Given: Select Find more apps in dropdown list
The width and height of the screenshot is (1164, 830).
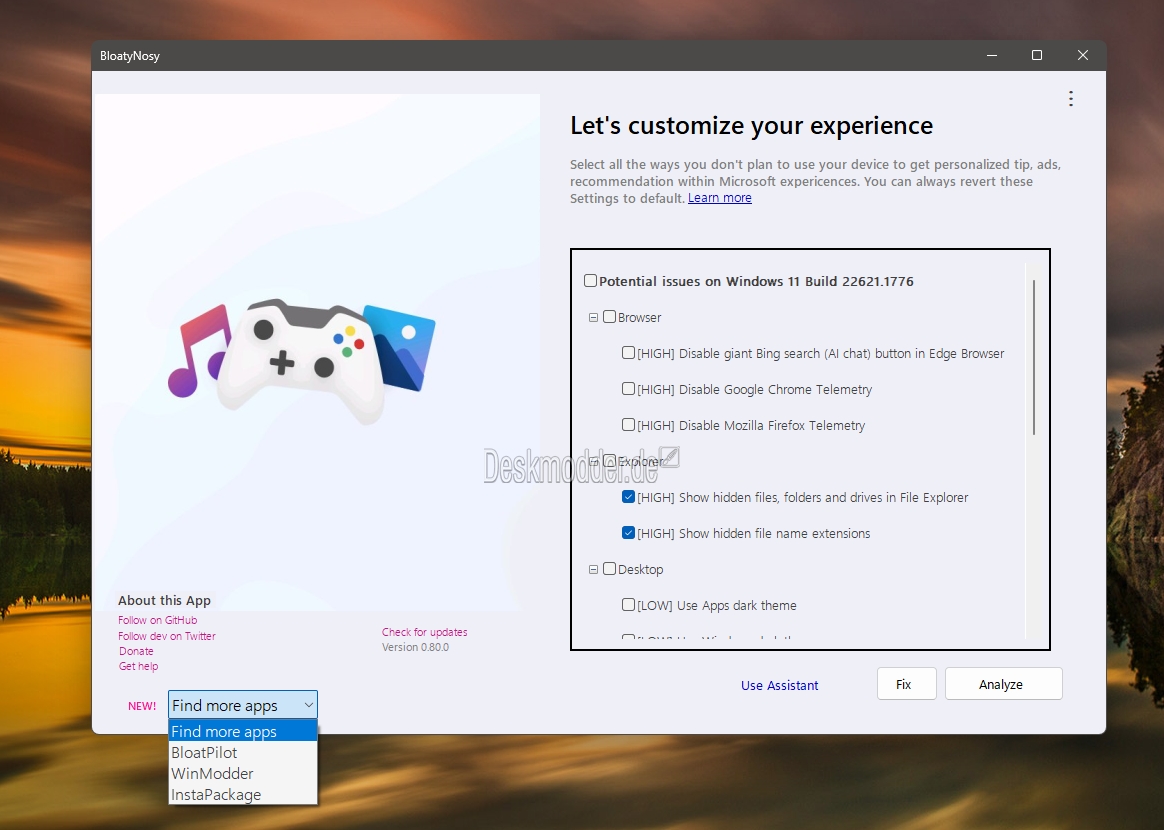Looking at the screenshot, I should (x=243, y=731).
